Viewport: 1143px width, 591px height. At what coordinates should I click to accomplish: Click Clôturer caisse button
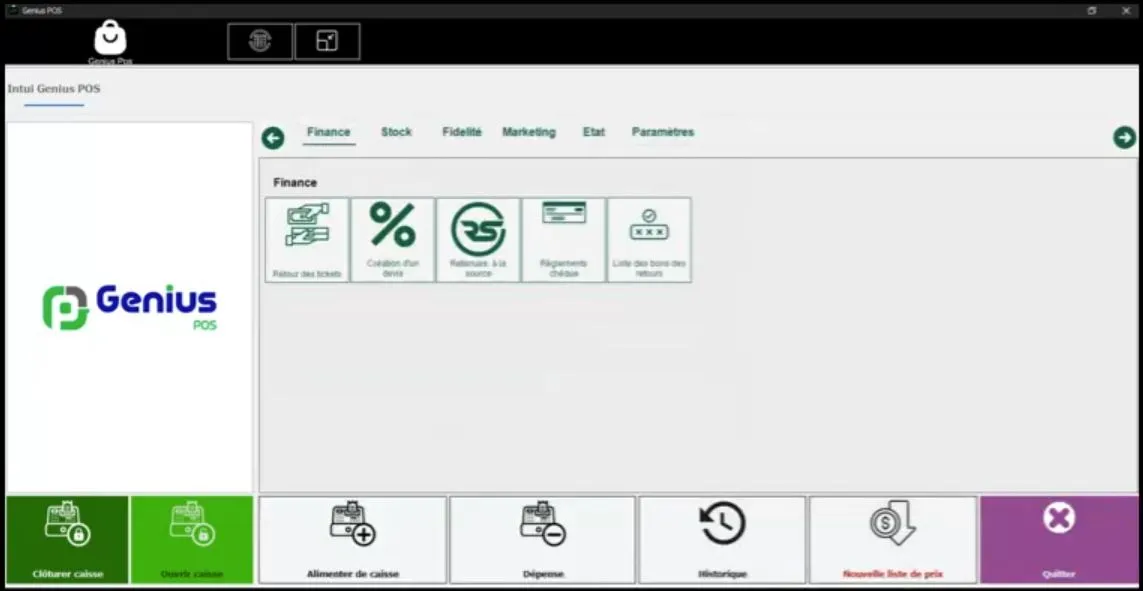[68, 540]
